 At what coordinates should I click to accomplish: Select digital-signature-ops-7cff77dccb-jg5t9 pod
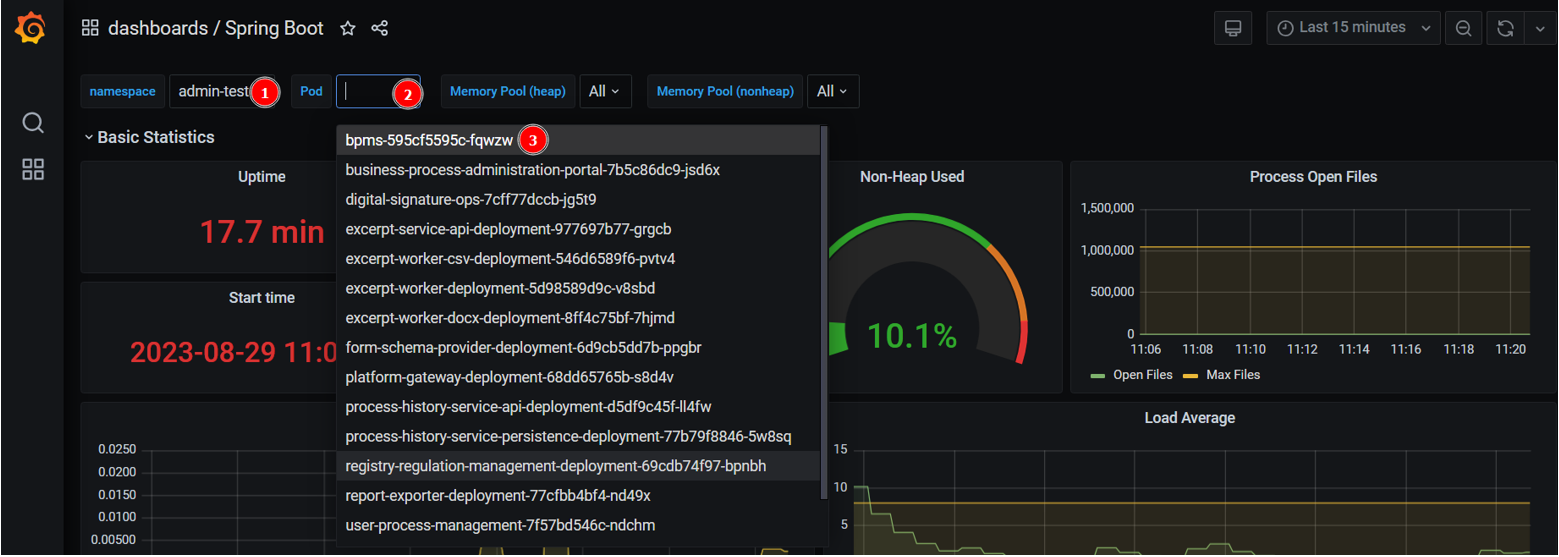(x=578, y=200)
